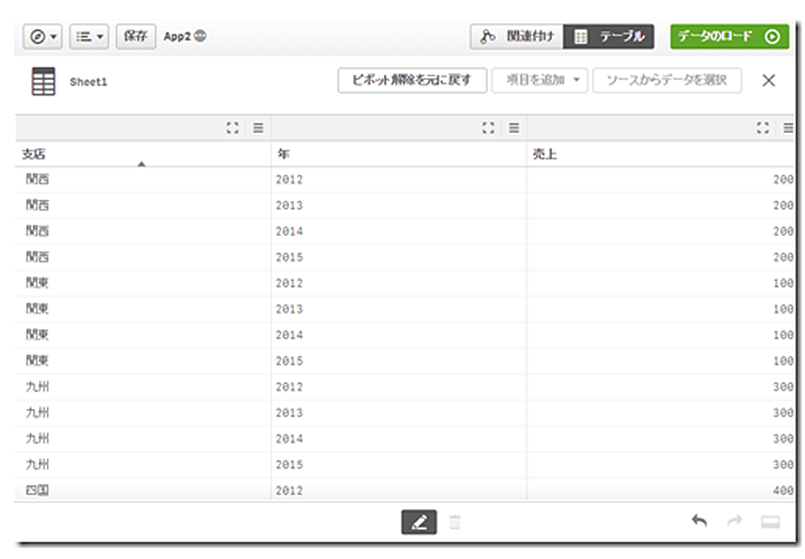Click ピボット解除を元に戻す button
This screenshot has width=805, height=559.
(412, 81)
